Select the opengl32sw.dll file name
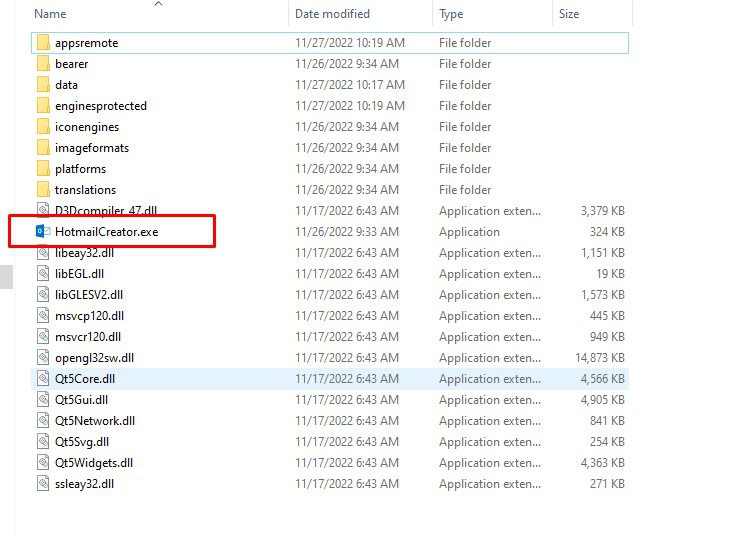Viewport: 752px width, 536px height. [x=94, y=359]
